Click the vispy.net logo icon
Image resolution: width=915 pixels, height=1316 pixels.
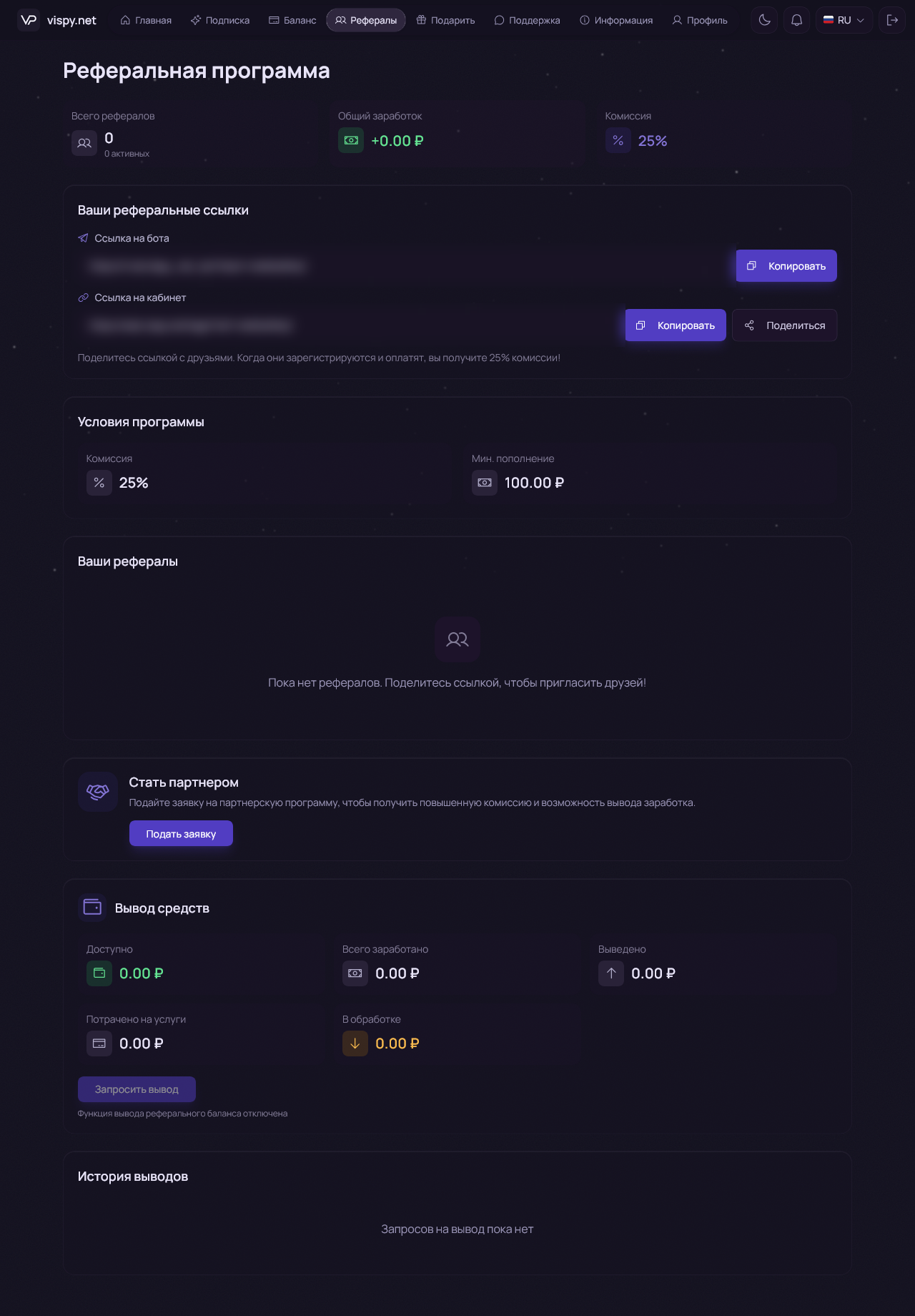[x=29, y=20]
